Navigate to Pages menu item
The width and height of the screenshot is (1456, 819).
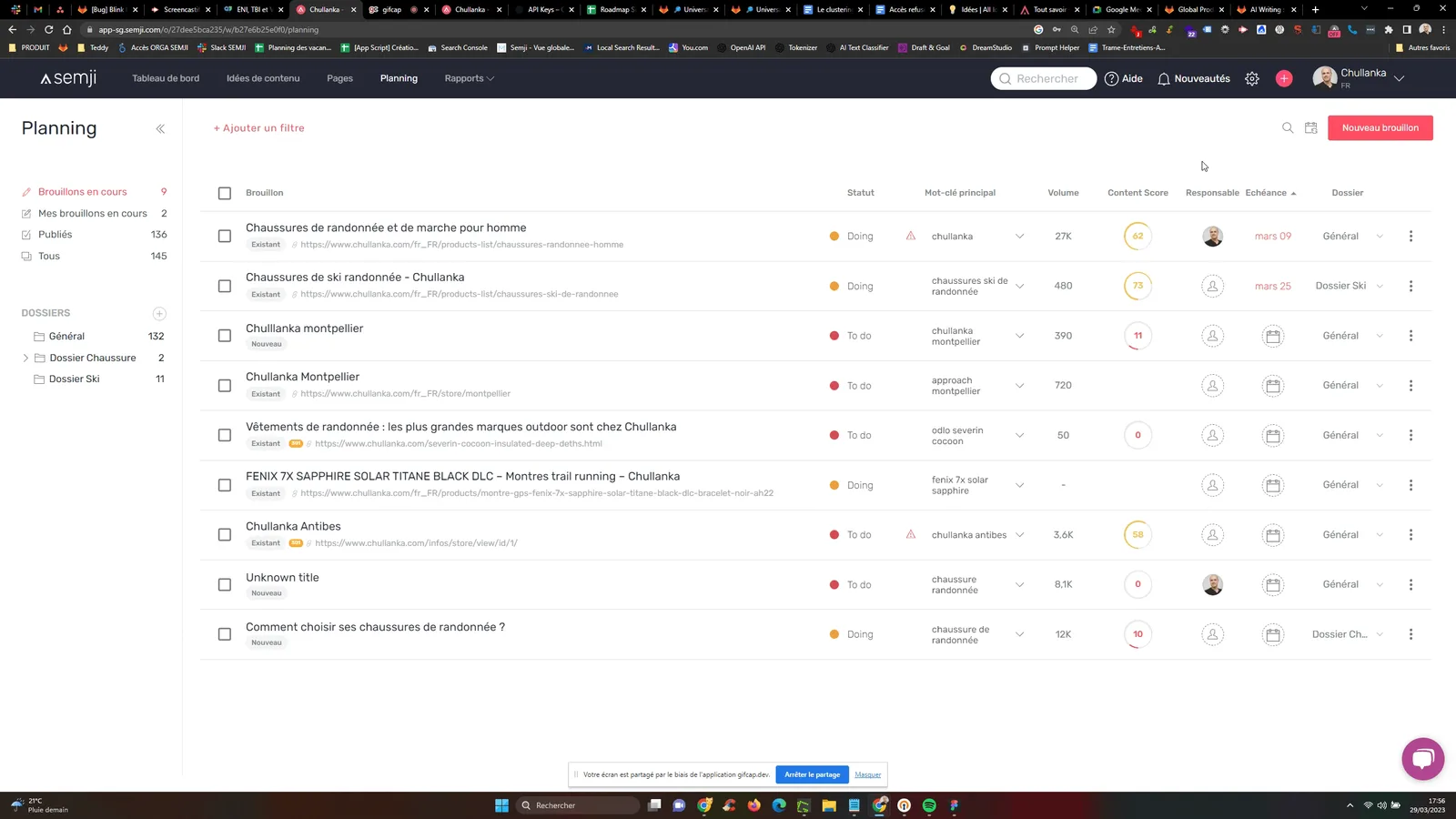[x=339, y=78]
